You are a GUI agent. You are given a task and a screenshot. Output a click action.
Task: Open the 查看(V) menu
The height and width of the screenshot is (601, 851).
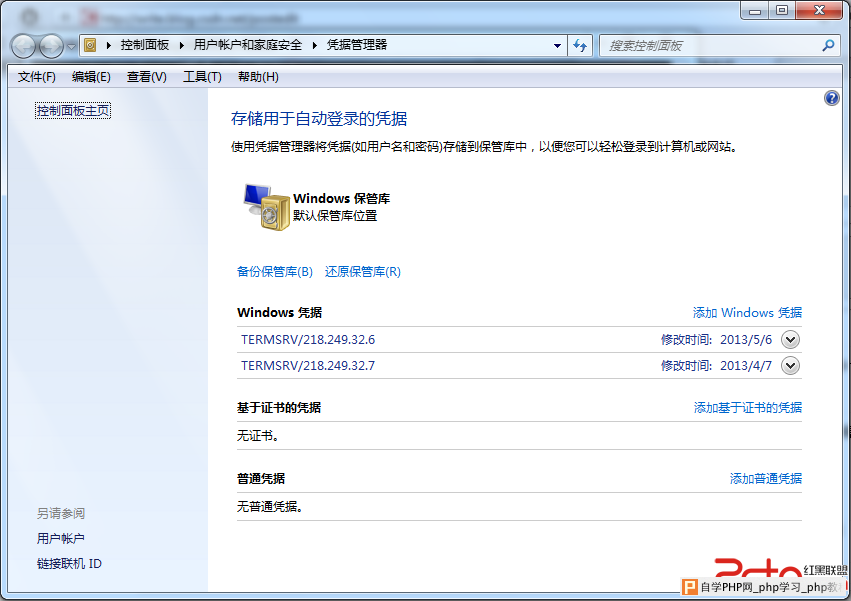pyautogui.click(x=147, y=77)
